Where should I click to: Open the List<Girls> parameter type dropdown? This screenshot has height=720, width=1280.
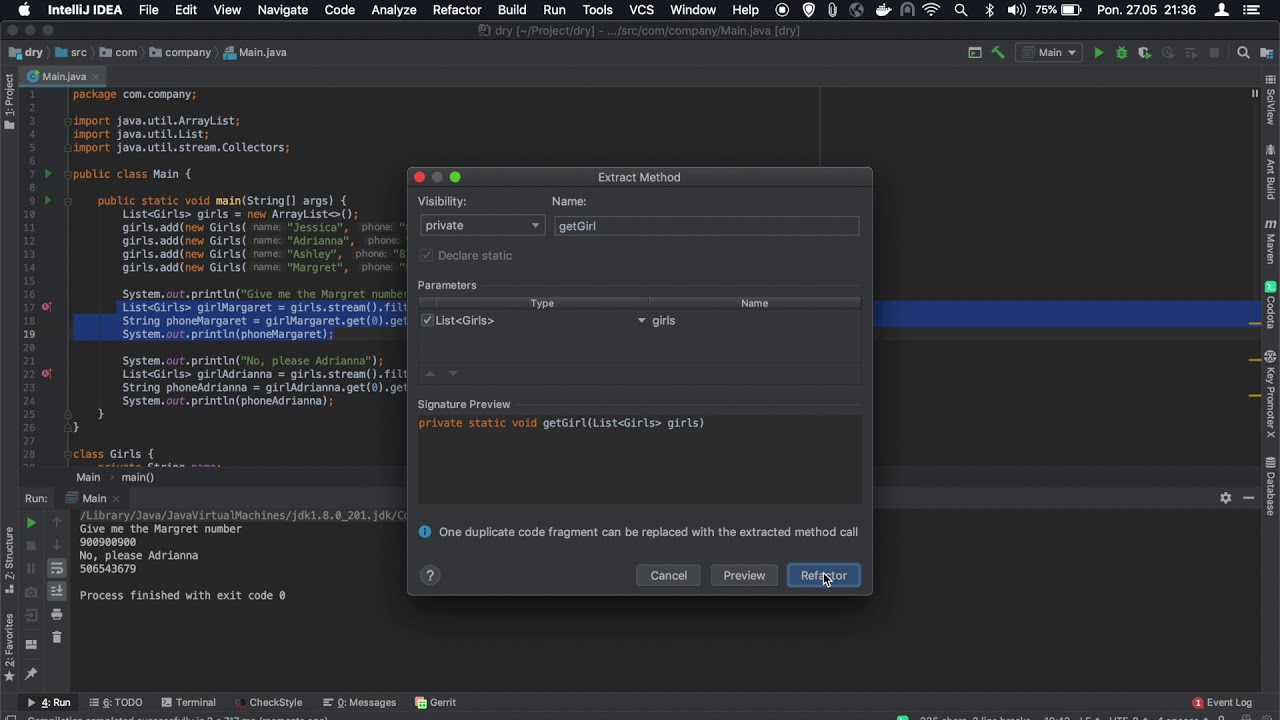pyautogui.click(x=642, y=320)
